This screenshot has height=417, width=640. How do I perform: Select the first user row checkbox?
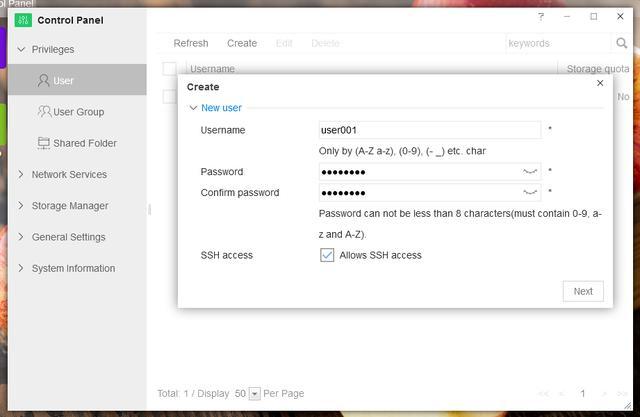pos(169,97)
